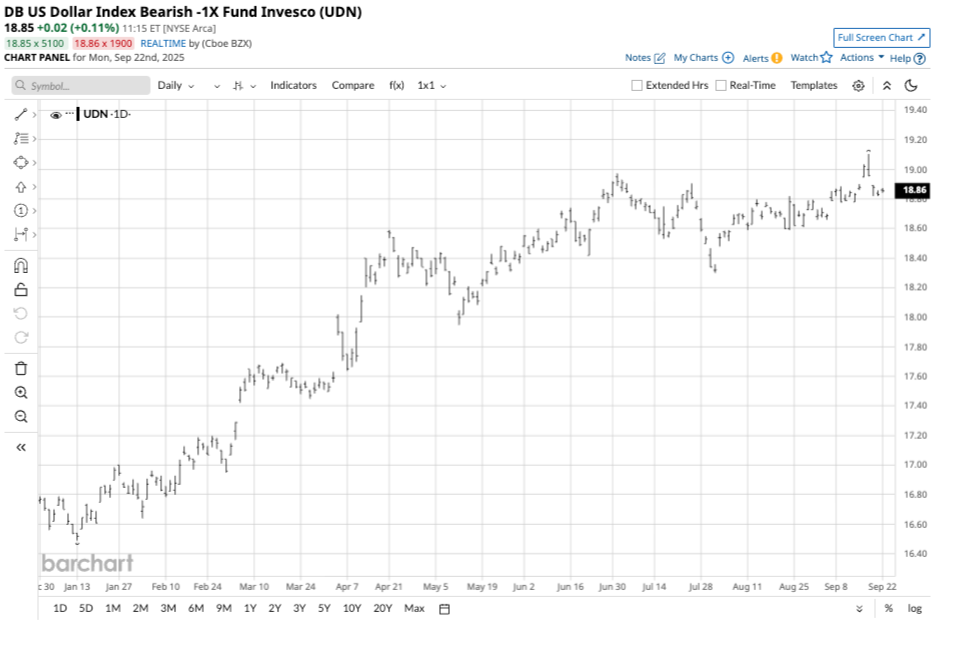
Task: Open Notes for this symbol
Action: pyautogui.click(x=645, y=58)
